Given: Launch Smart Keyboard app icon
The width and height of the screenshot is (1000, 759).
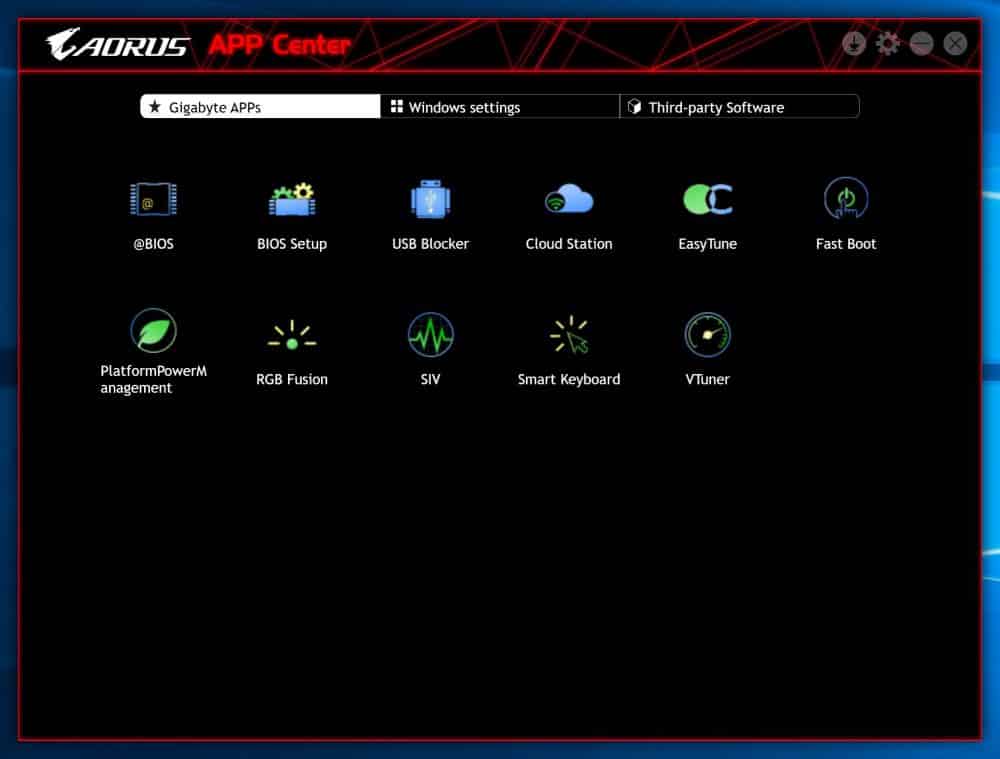Looking at the screenshot, I should pos(569,334).
